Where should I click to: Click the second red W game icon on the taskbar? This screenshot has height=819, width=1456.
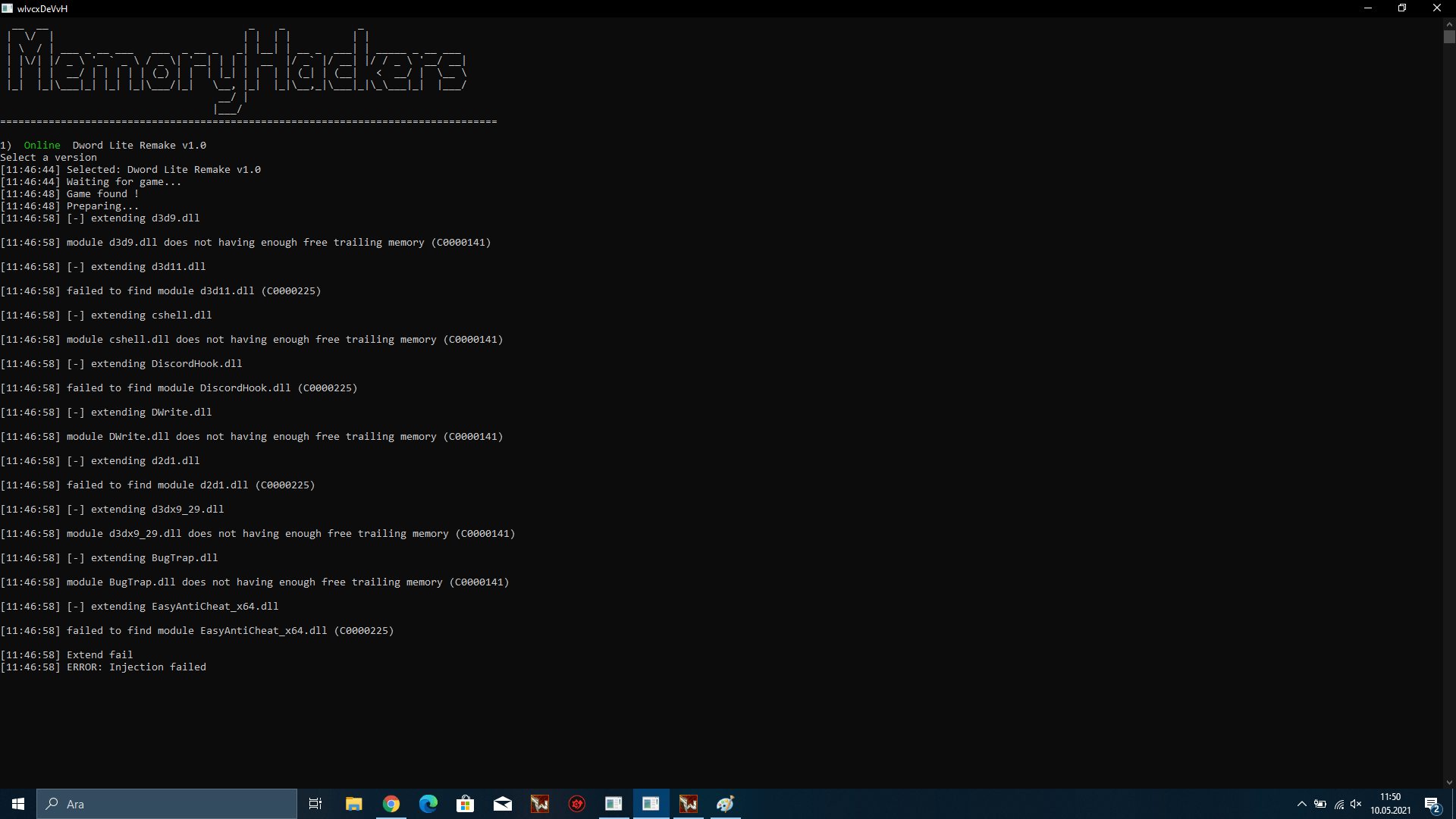pos(688,804)
